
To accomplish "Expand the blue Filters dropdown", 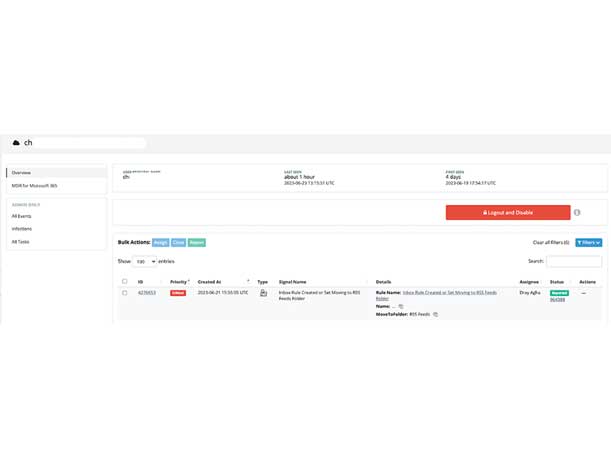I will click(588, 242).
